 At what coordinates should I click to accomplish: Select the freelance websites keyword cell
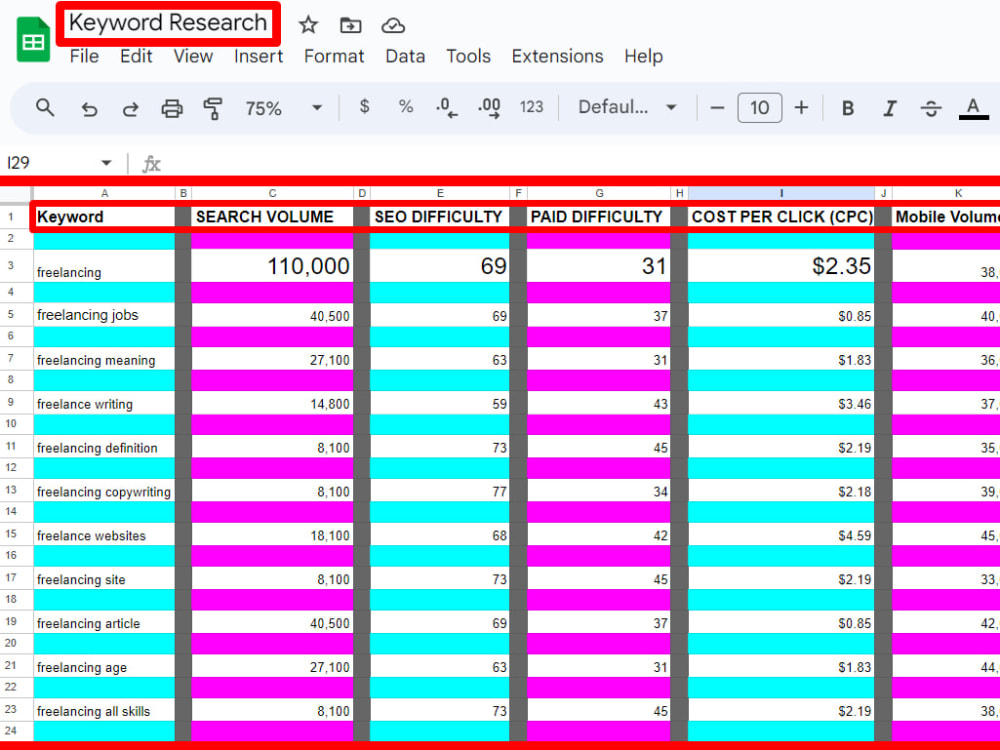[x=105, y=534]
